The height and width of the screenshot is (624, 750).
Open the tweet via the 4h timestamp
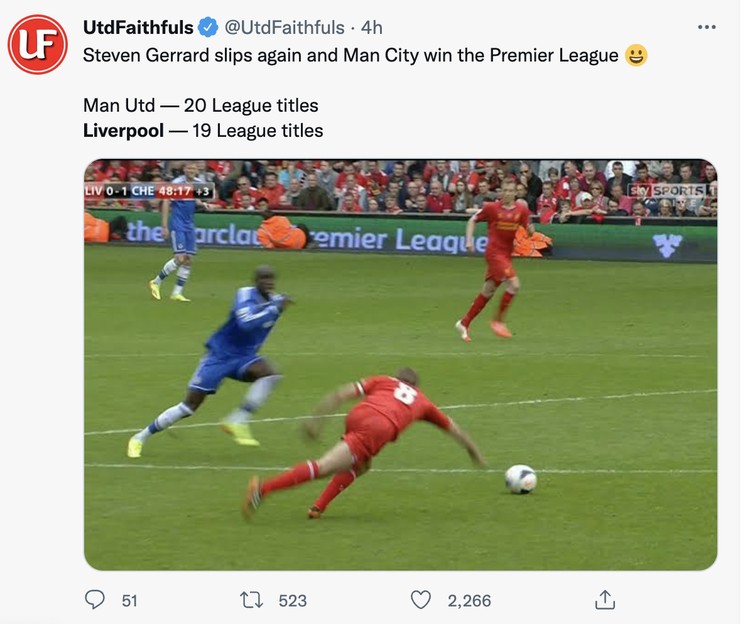(x=372, y=28)
